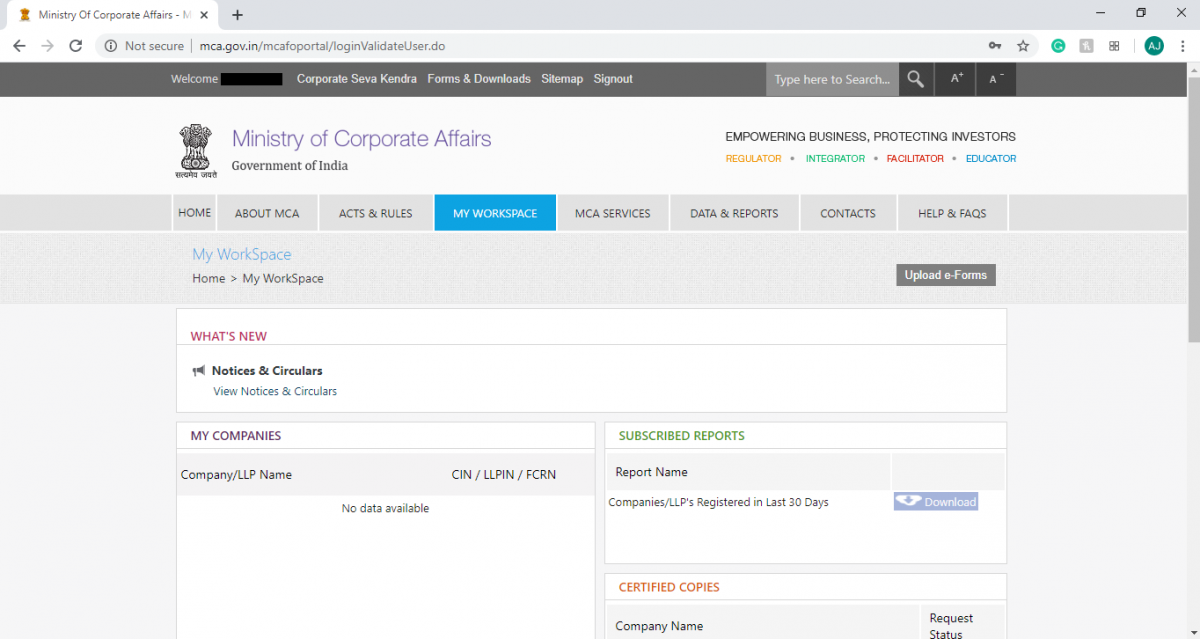Reload the page with the refresh icon

[76, 45]
